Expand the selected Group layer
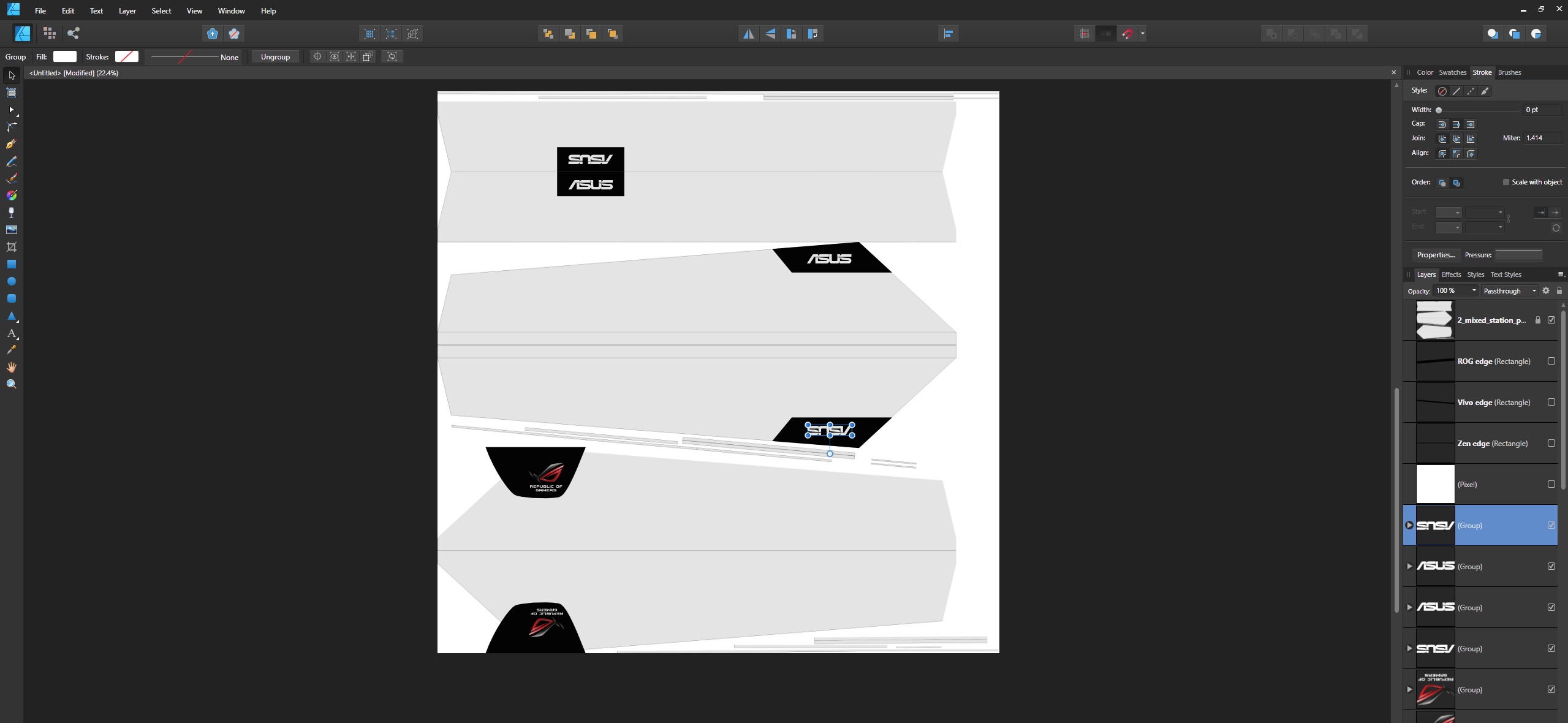Image resolution: width=1568 pixels, height=723 pixels. point(1409,525)
